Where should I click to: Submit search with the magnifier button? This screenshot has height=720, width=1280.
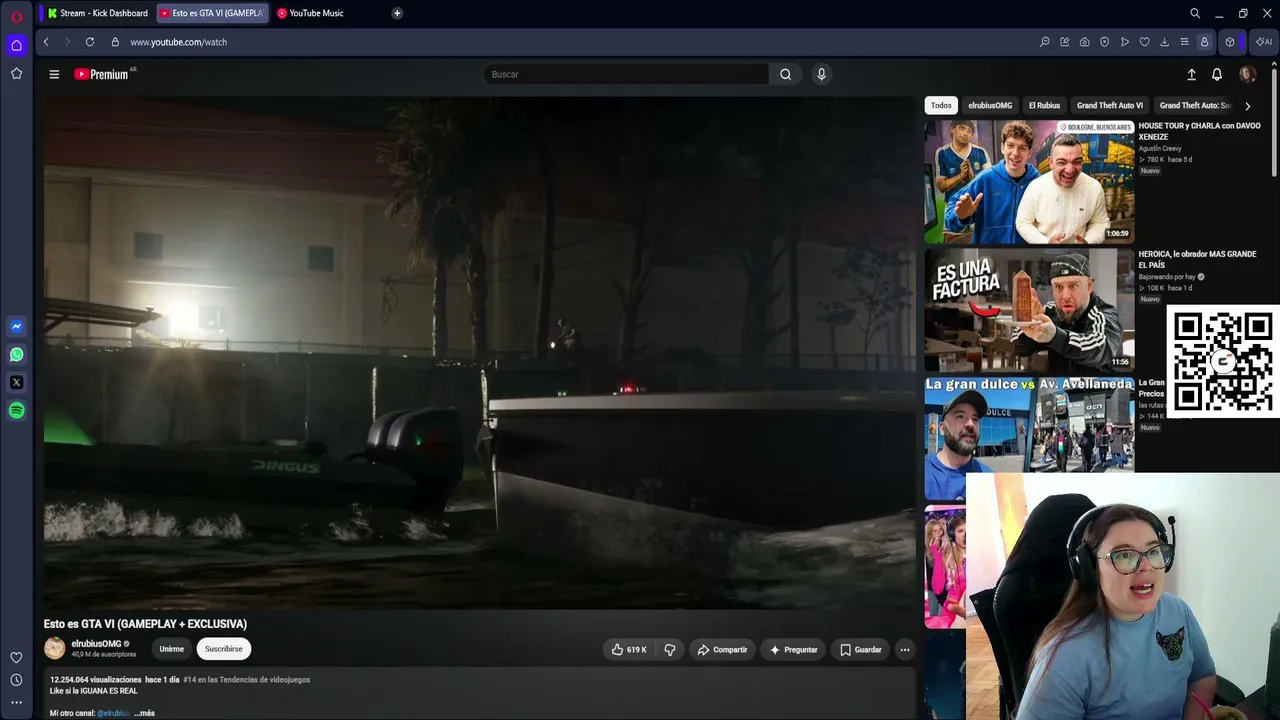click(x=786, y=74)
